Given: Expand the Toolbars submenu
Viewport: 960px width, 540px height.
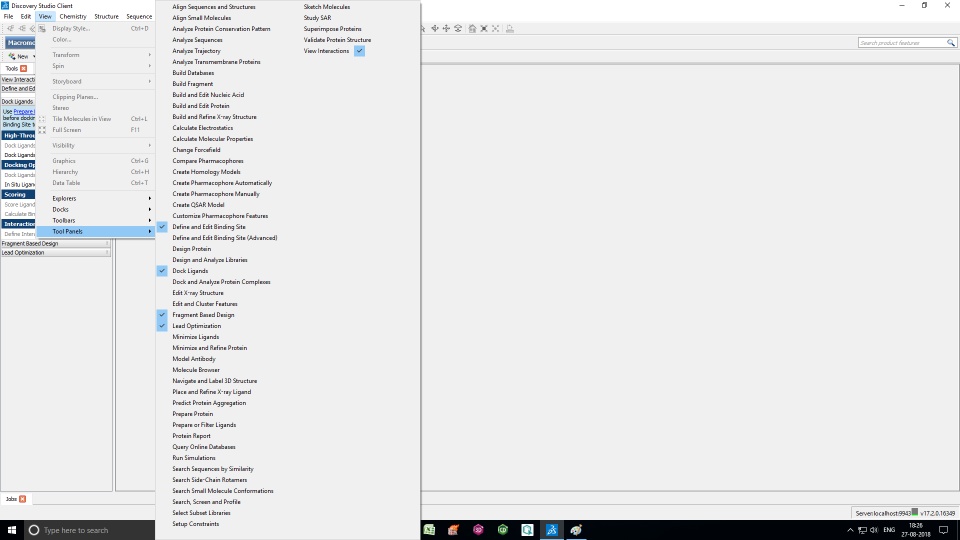Looking at the screenshot, I should pos(96,220).
